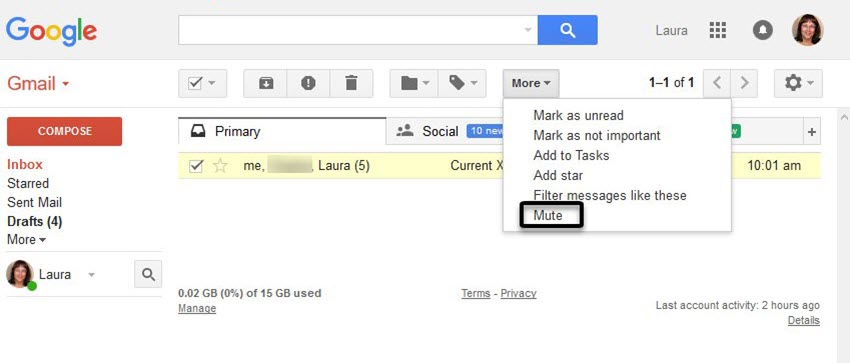Report selected conversation as spam

pos(308,83)
